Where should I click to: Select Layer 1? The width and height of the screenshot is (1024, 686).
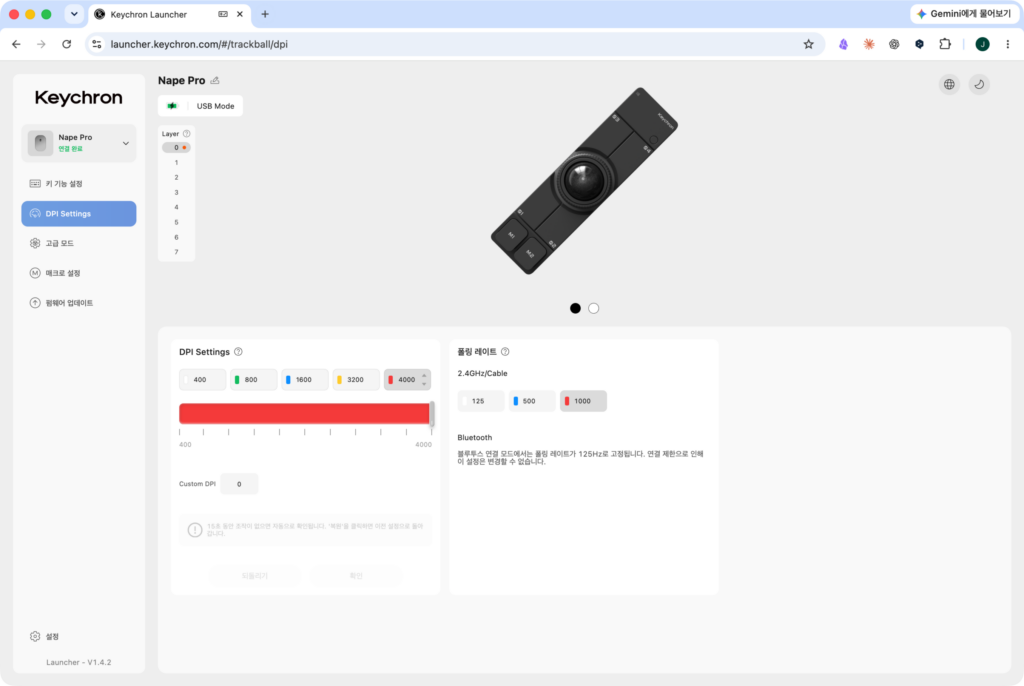point(176,163)
